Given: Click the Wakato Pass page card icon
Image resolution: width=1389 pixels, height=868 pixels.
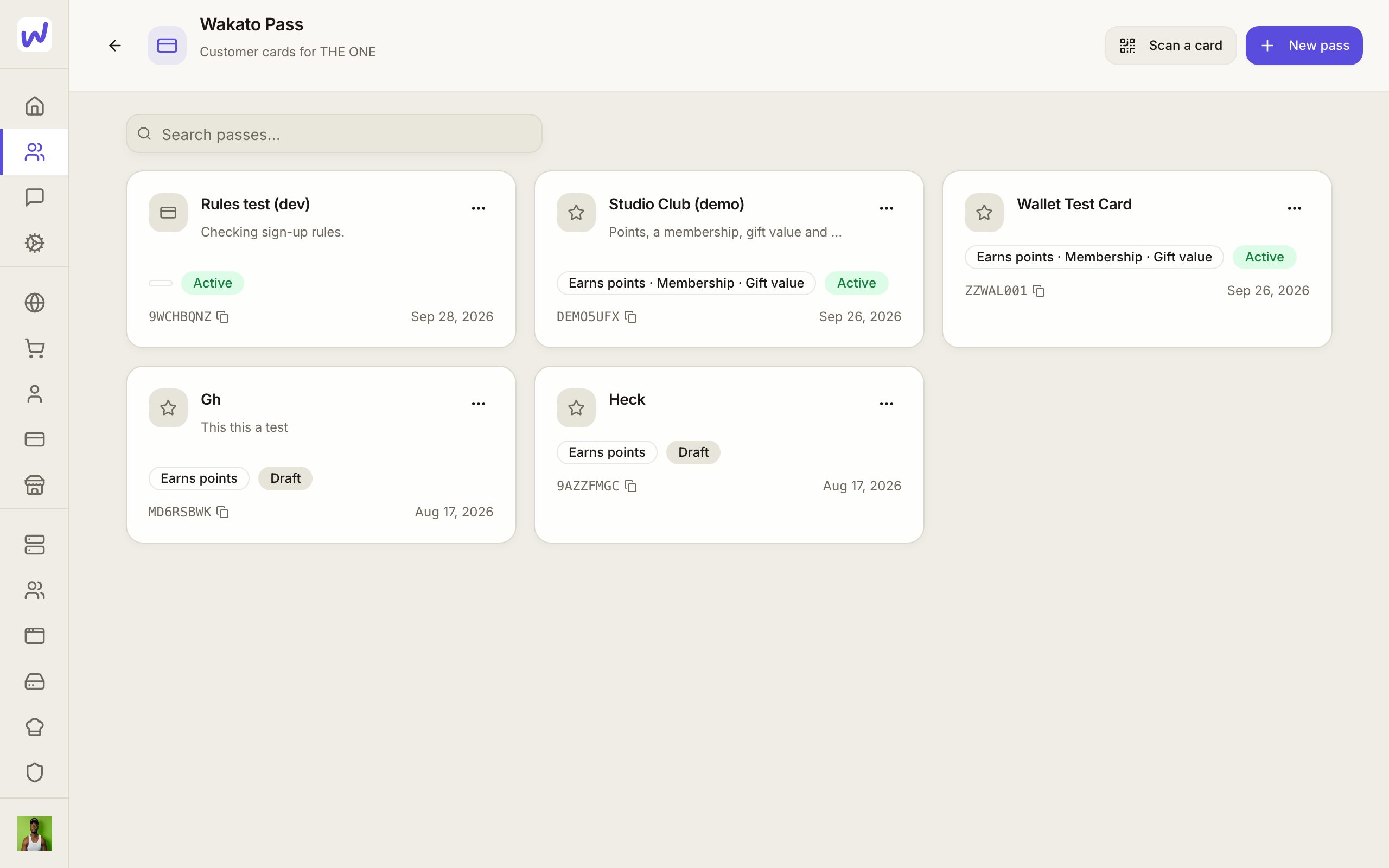Looking at the screenshot, I should (x=167, y=46).
